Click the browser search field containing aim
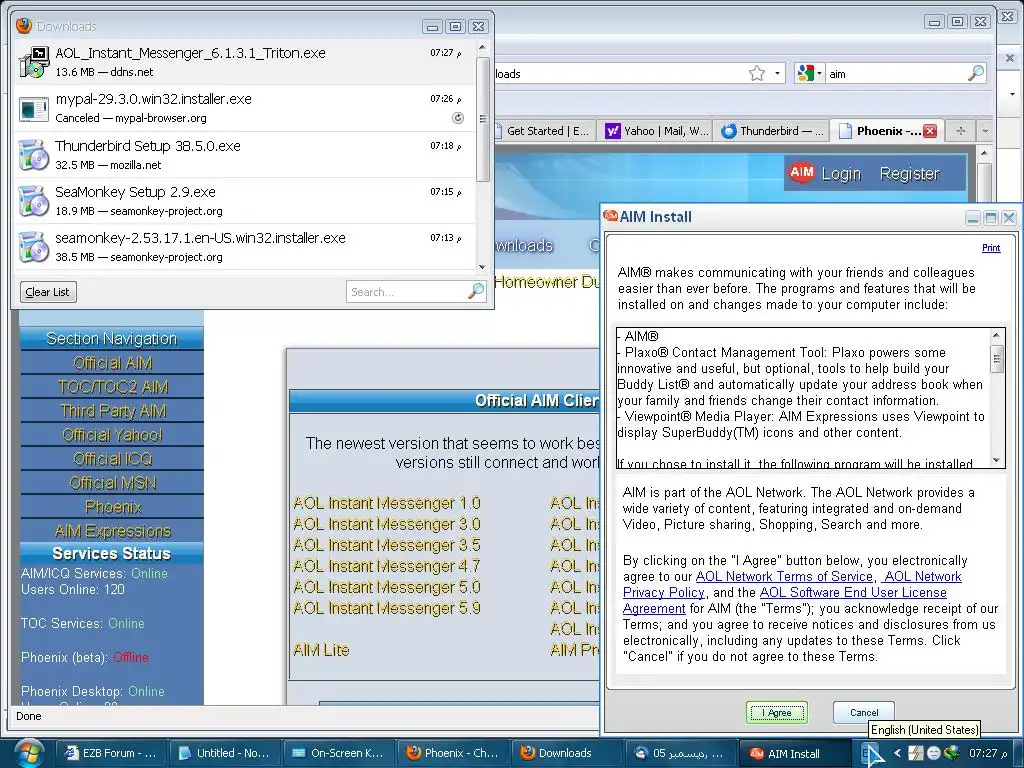This screenshot has width=1024, height=768. [896, 74]
